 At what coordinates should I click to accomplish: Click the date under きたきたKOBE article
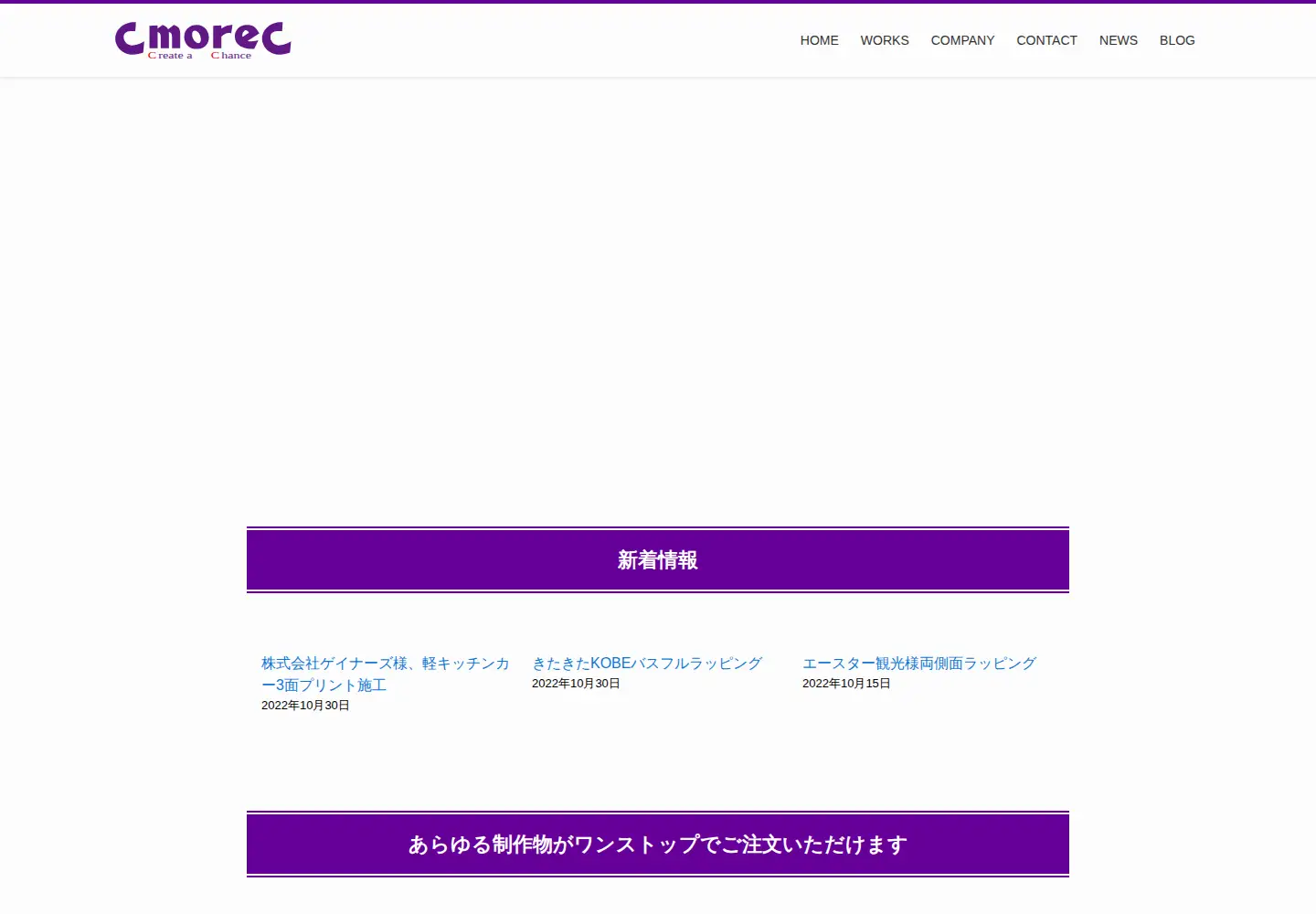pos(576,684)
